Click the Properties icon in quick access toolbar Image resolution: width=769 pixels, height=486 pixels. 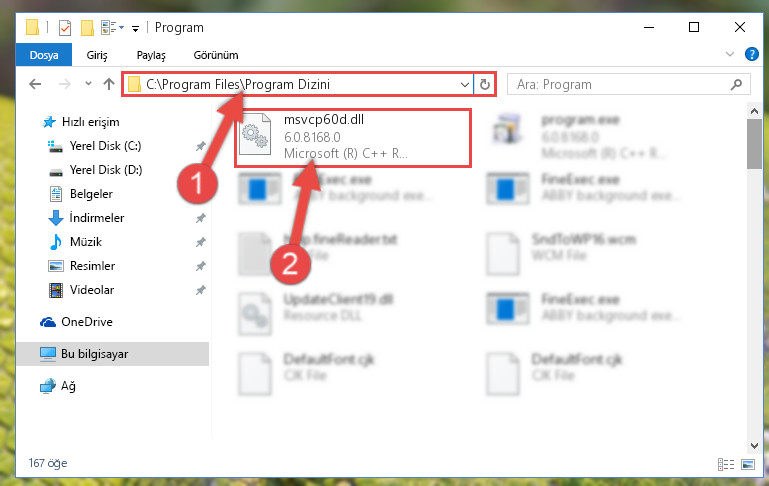tap(64, 28)
